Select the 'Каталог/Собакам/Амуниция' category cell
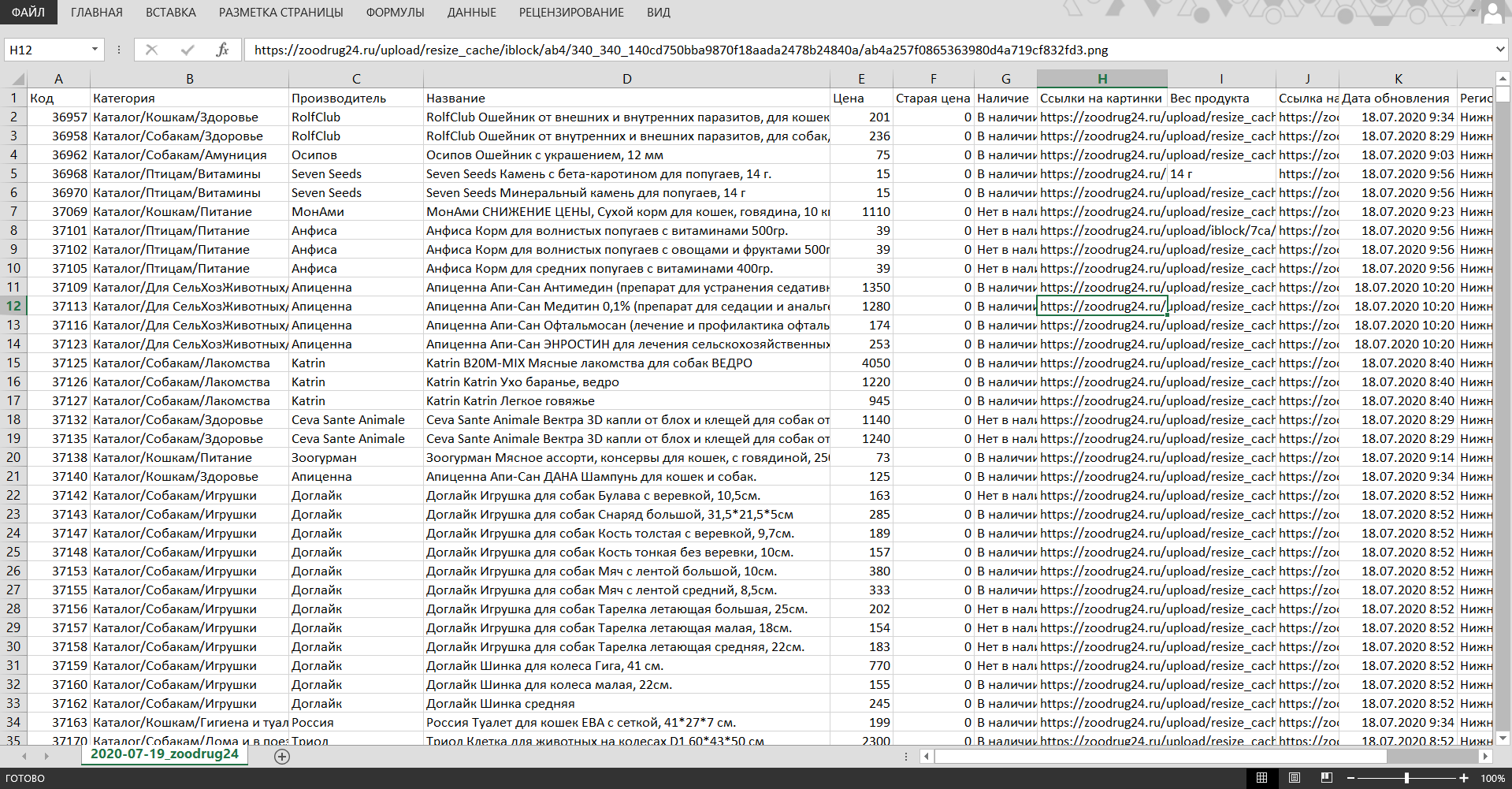This screenshot has width=1512, height=789. pyautogui.click(x=190, y=154)
